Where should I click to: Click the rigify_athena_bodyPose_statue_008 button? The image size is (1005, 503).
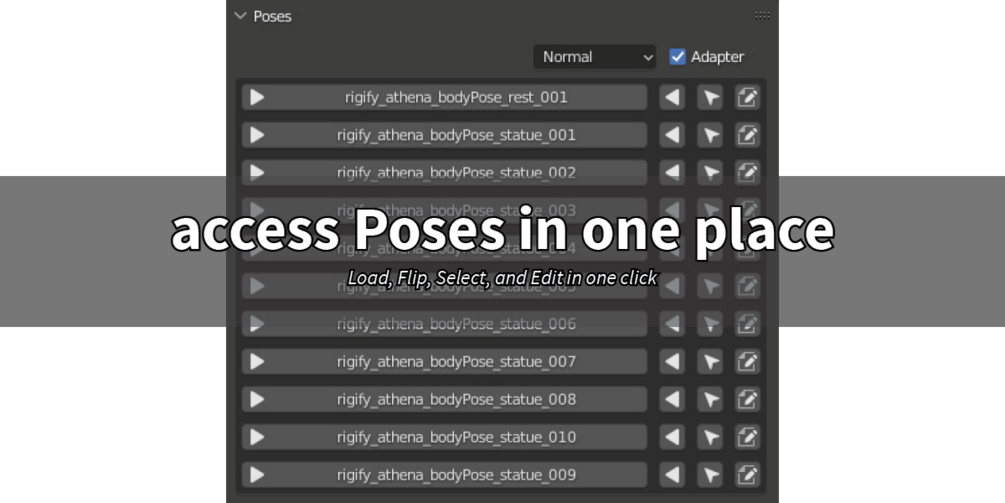click(456, 399)
